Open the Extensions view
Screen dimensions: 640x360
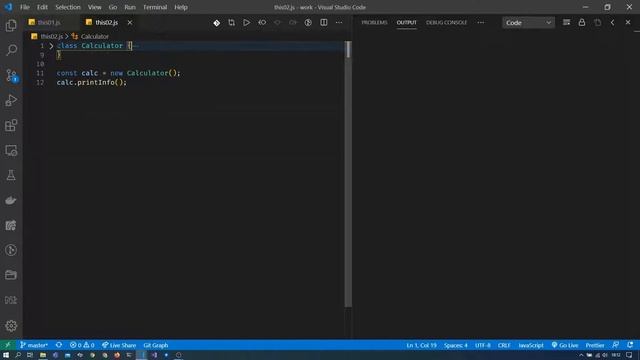11,125
